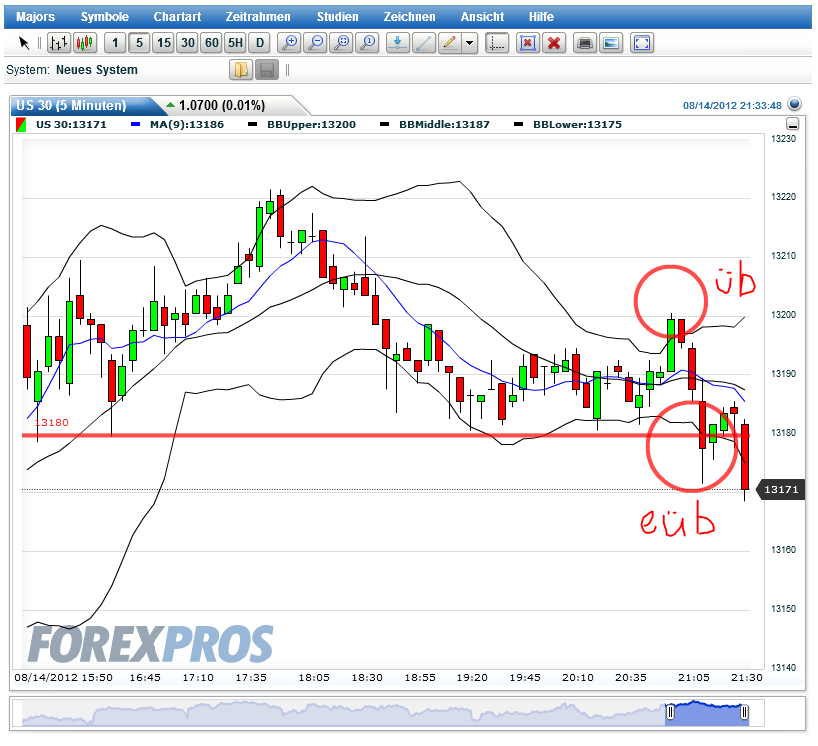
Task: Open the Studien menu
Action: click(x=337, y=16)
